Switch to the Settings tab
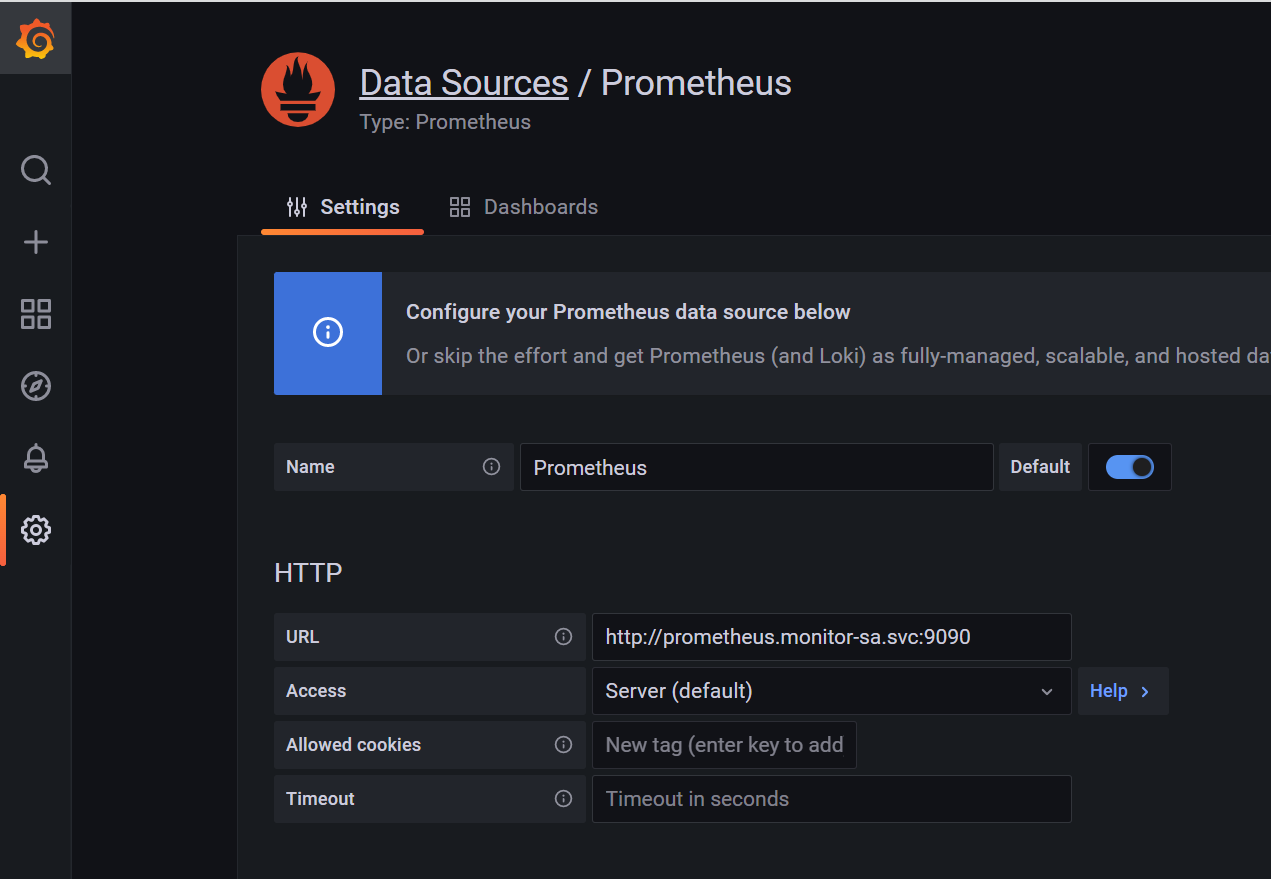 click(343, 208)
